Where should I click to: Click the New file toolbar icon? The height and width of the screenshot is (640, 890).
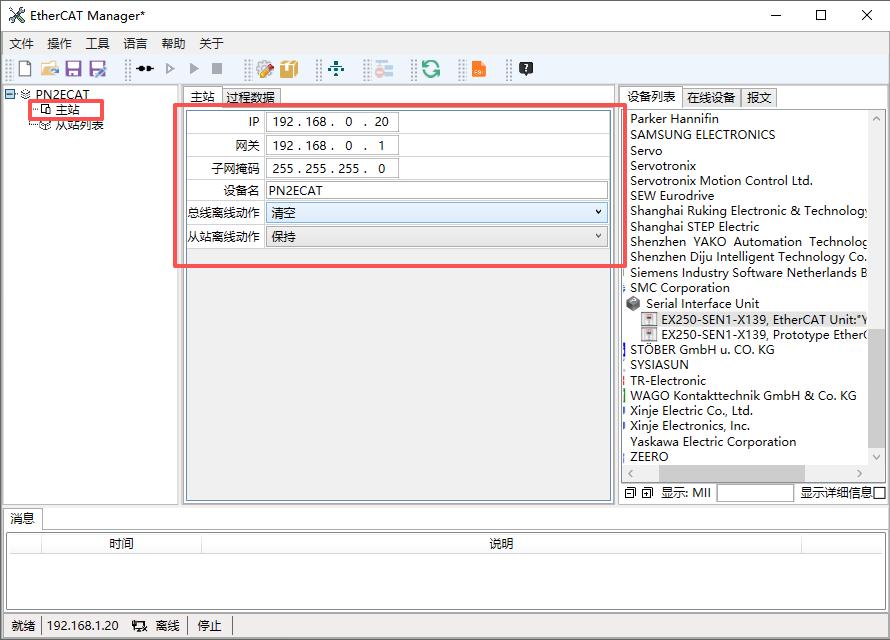pyautogui.click(x=25, y=69)
